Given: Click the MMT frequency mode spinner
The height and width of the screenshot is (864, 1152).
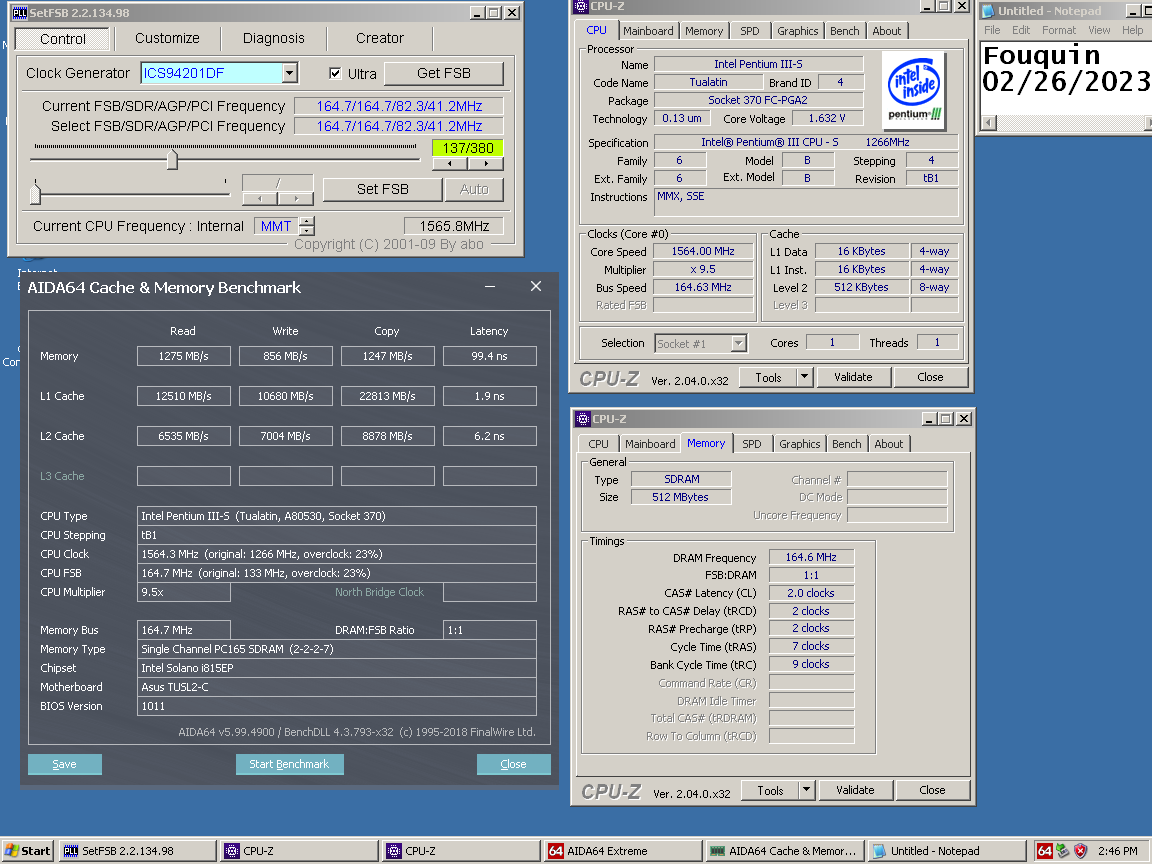Looking at the screenshot, I should (307, 226).
